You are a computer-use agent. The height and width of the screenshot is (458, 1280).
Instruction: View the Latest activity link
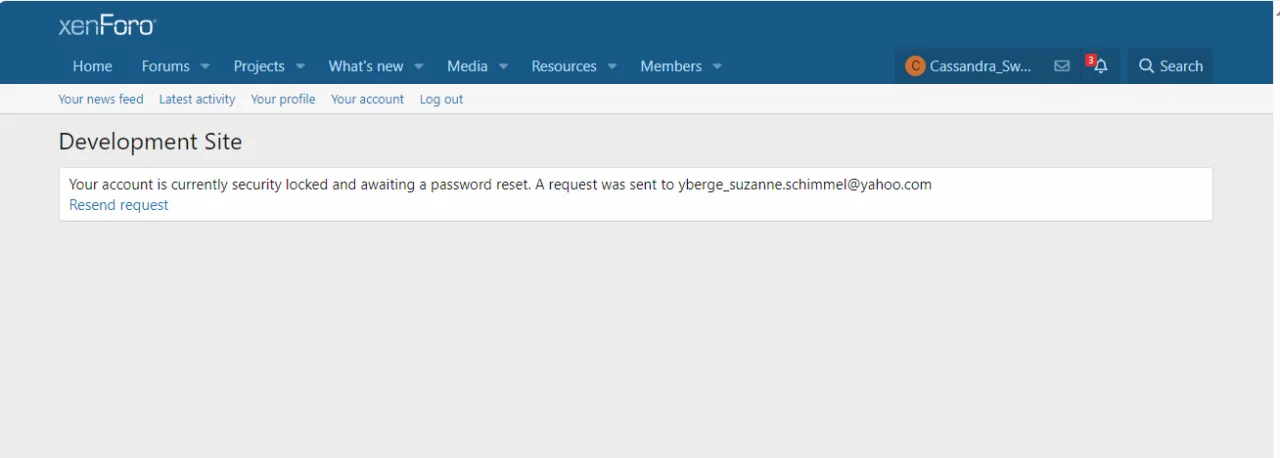pyautogui.click(x=197, y=99)
